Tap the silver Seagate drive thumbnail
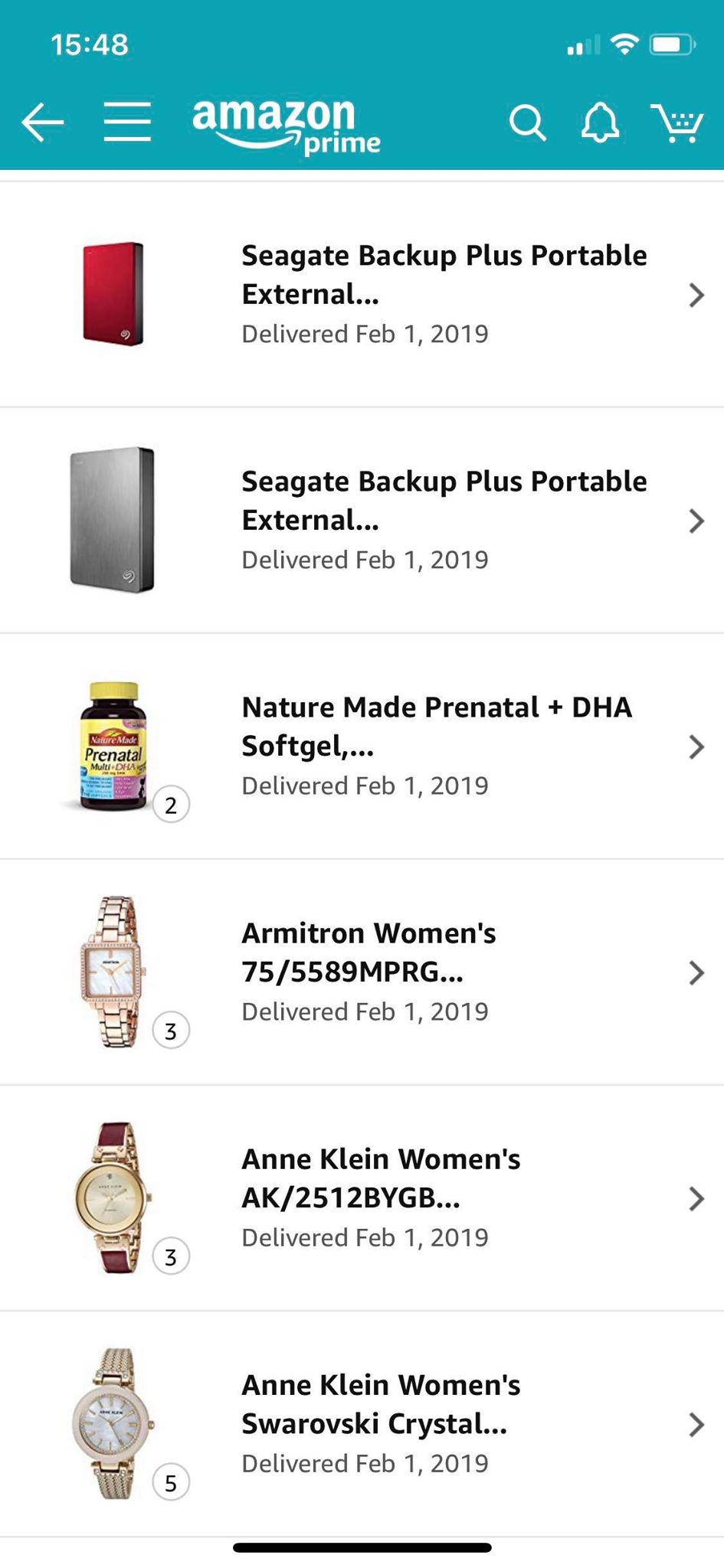The width and height of the screenshot is (724, 1568). (x=113, y=520)
